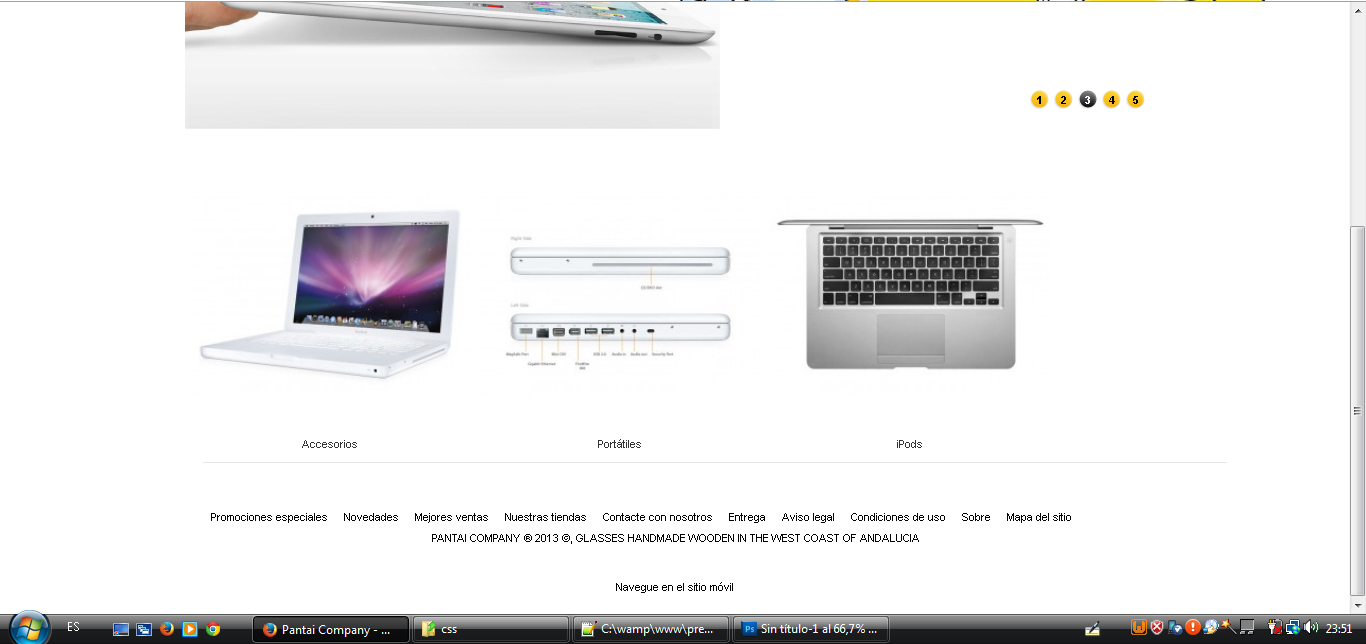Open the Mapa del sitio footer link

point(1039,517)
